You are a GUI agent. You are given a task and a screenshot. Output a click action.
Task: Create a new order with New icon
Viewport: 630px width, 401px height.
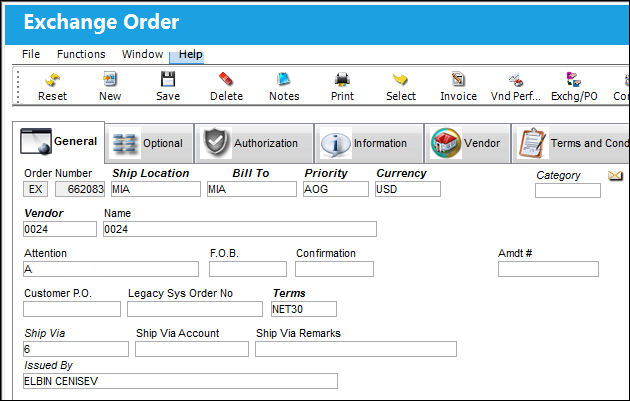[110, 79]
